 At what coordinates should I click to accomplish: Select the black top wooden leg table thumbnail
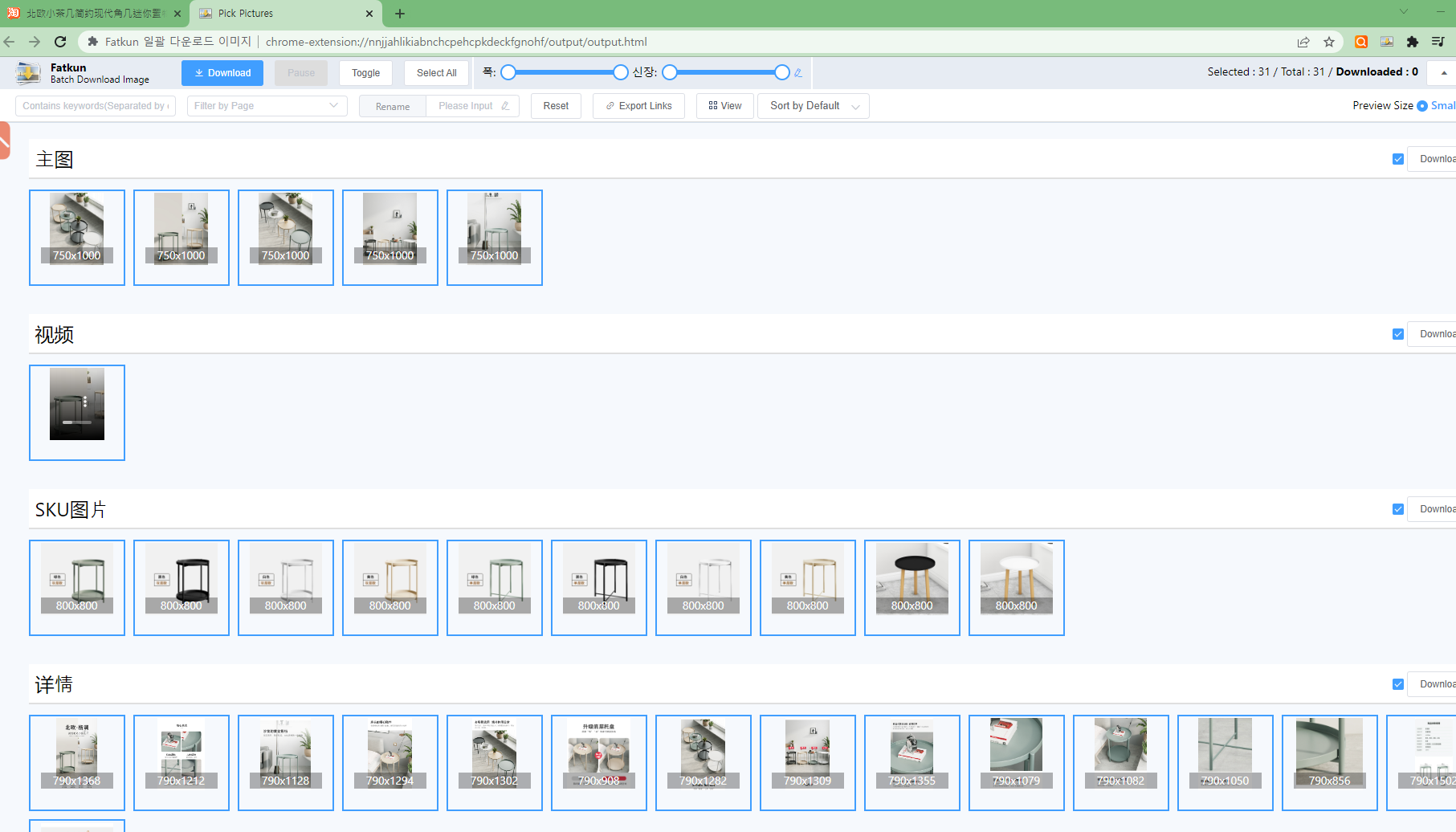tap(912, 588)
